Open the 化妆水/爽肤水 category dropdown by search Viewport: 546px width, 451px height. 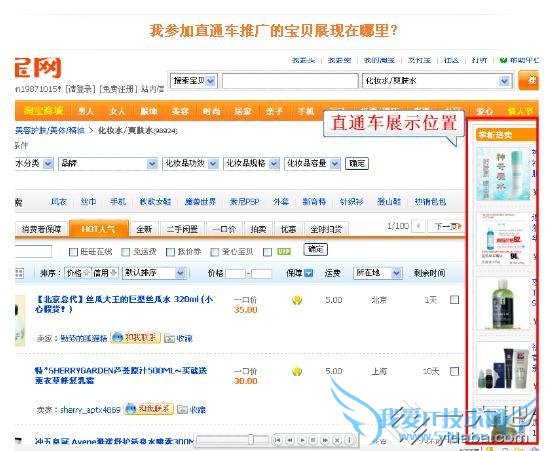437,81
